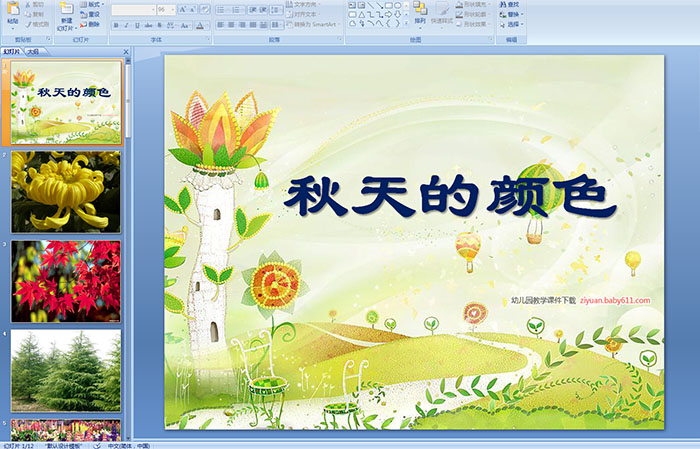Click the font color A swatch

coord(200,25)
